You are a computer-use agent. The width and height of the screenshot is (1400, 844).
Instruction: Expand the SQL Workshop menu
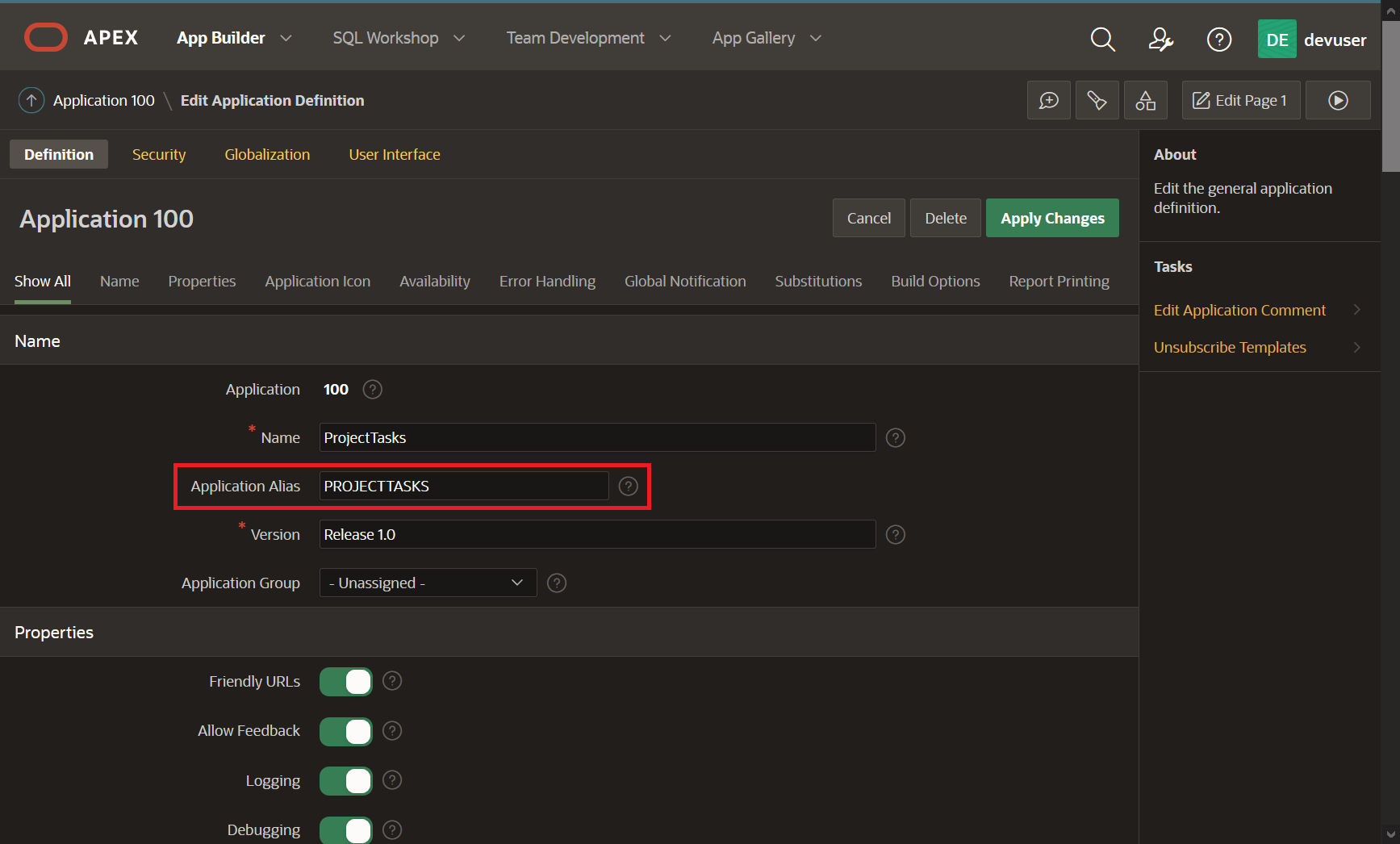pyautogui.click(x=386, y=37)
